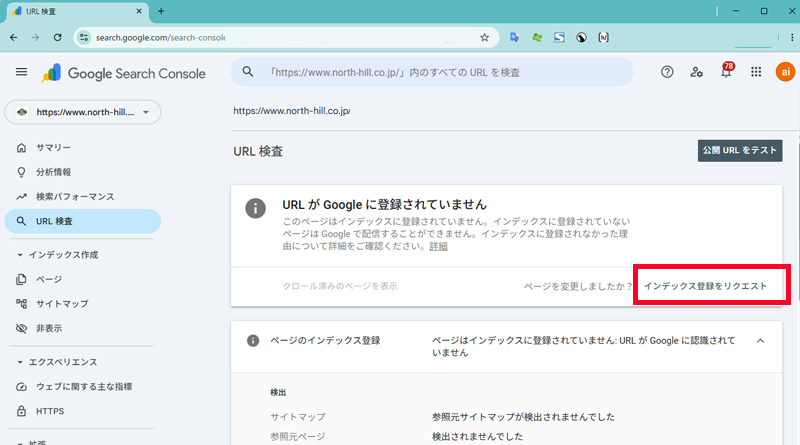Open the help question mark icon

[x=667, y=72]
